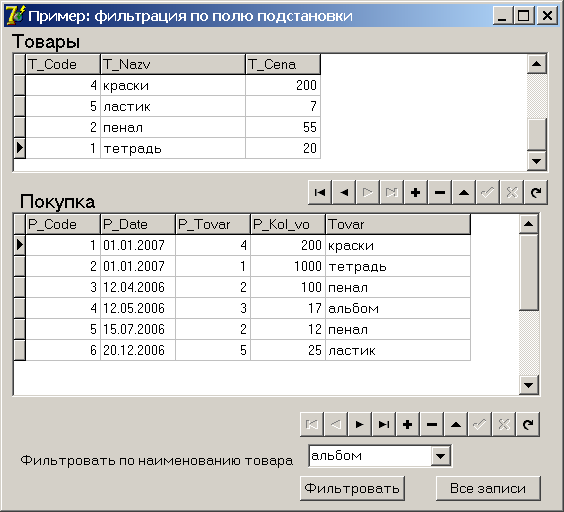Click the Фильтровать button

(x=352, y=488)
